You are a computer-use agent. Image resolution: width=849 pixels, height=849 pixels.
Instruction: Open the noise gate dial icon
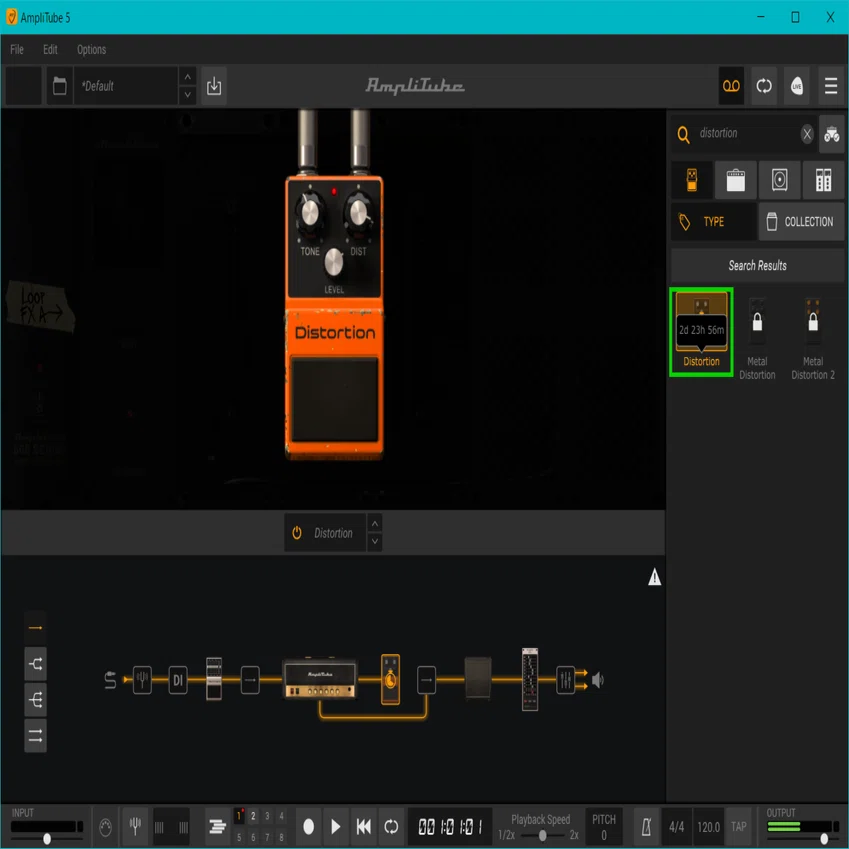(106, 827)
